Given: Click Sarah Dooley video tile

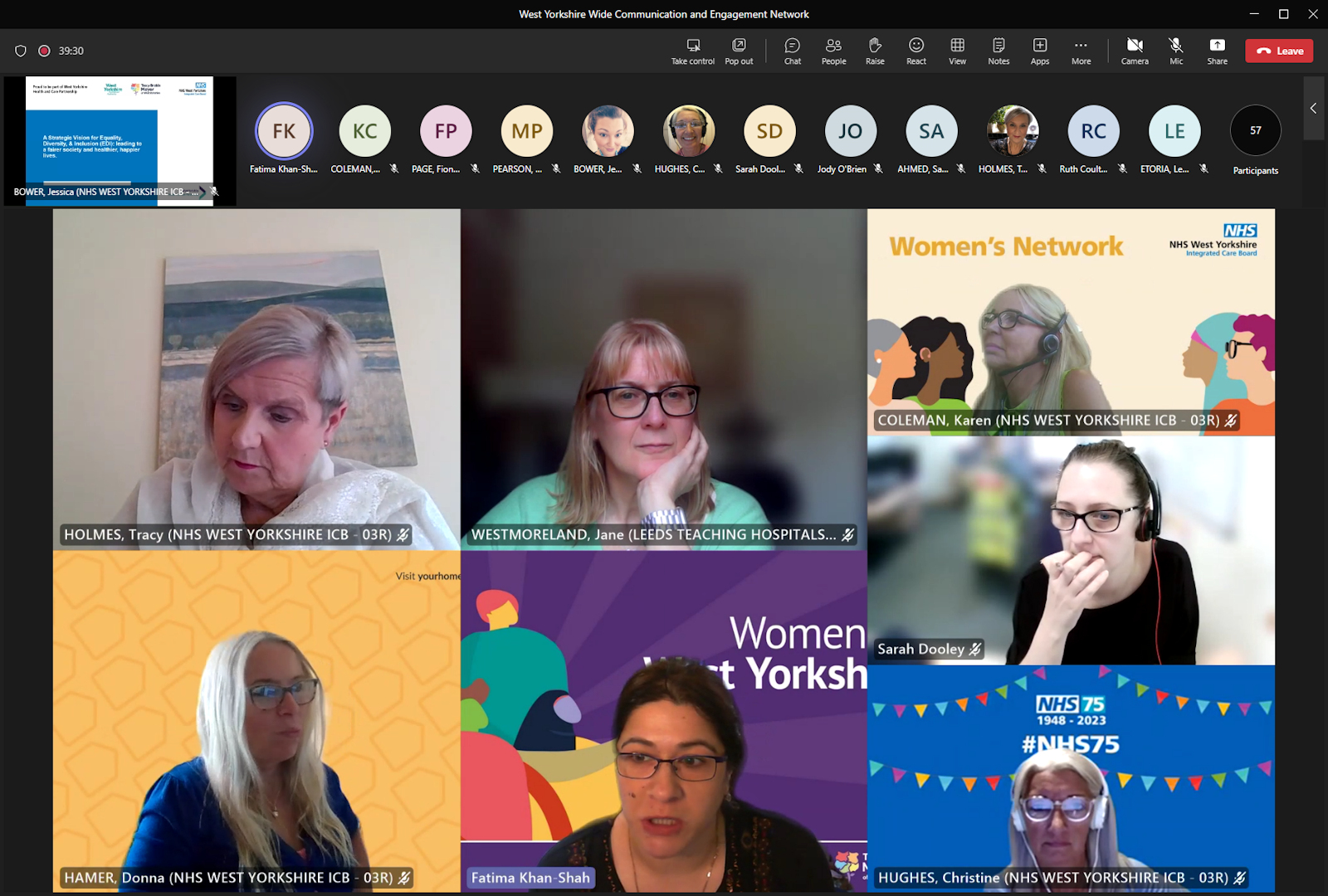Looking at the screenshot, I should [x=1071, y=551].
